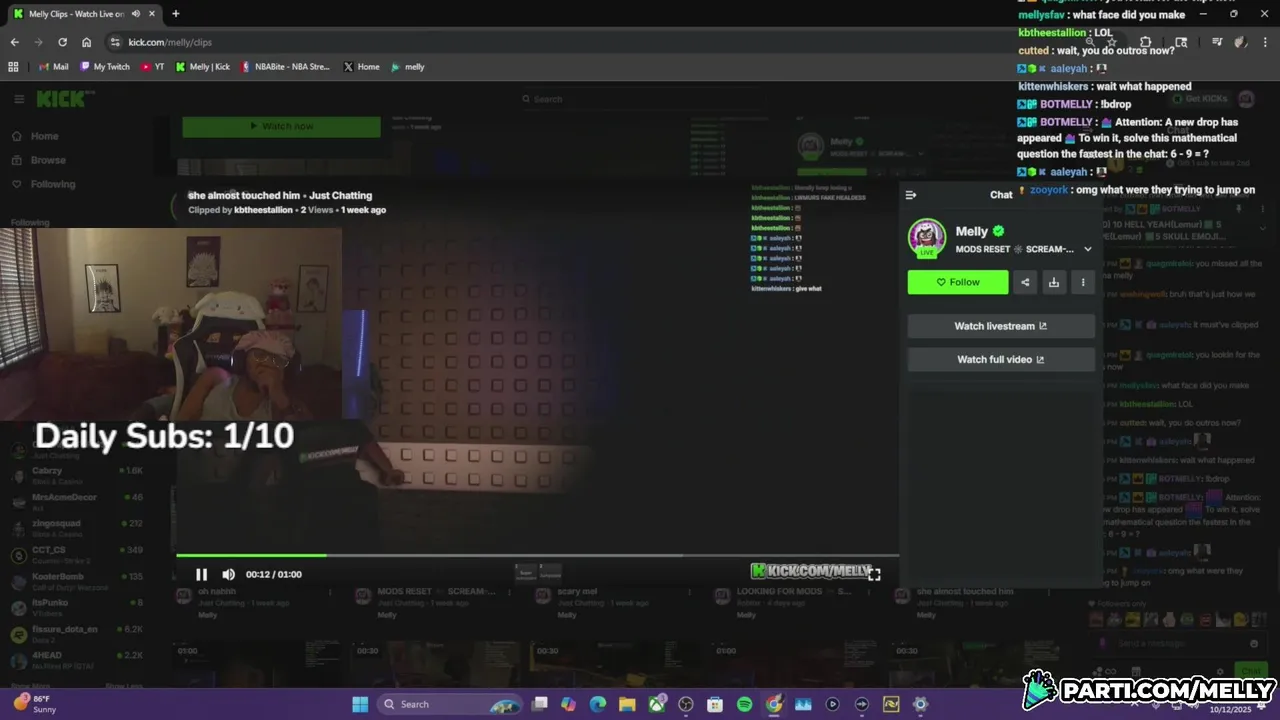This screenshot has width=1280, height=720.
Task: Open CCT_CS channel in sidebar
Action: point(78,554)
